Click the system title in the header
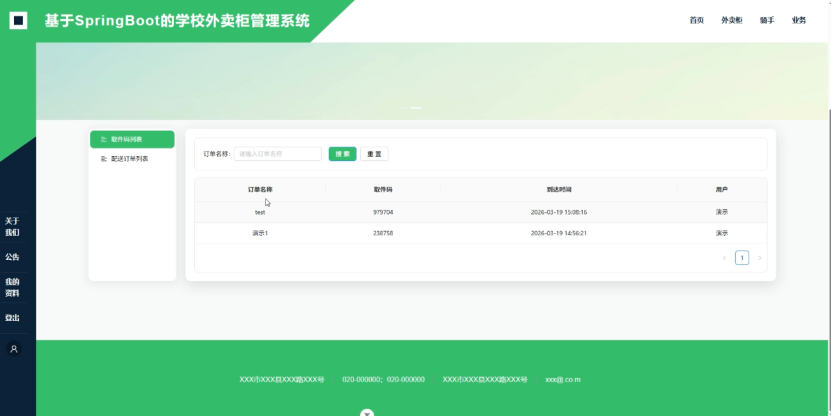Image resolution: width=831 pixels, height=416 pixels. [177, 21]
